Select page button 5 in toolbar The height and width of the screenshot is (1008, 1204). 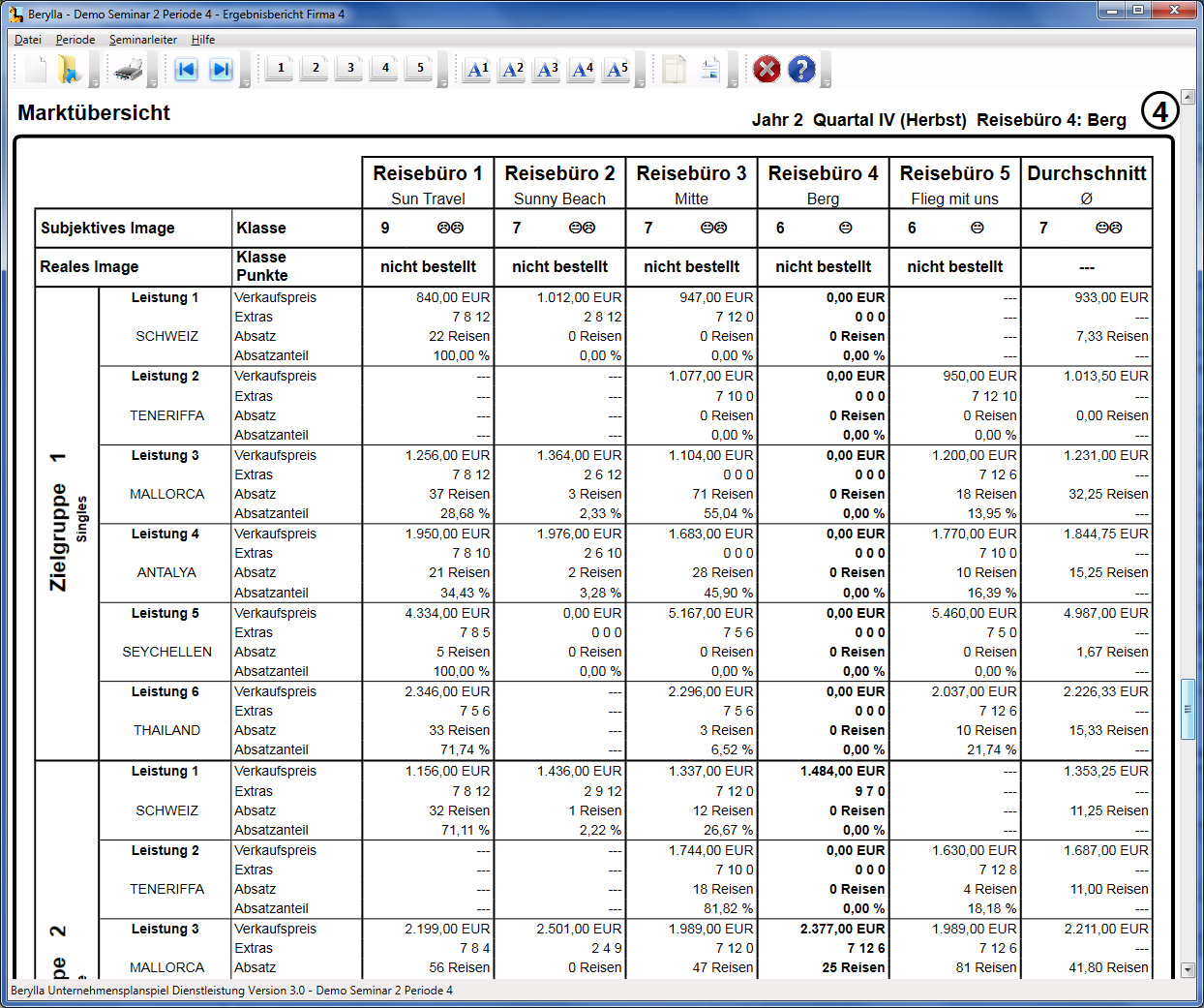click(x=420, y=68)
